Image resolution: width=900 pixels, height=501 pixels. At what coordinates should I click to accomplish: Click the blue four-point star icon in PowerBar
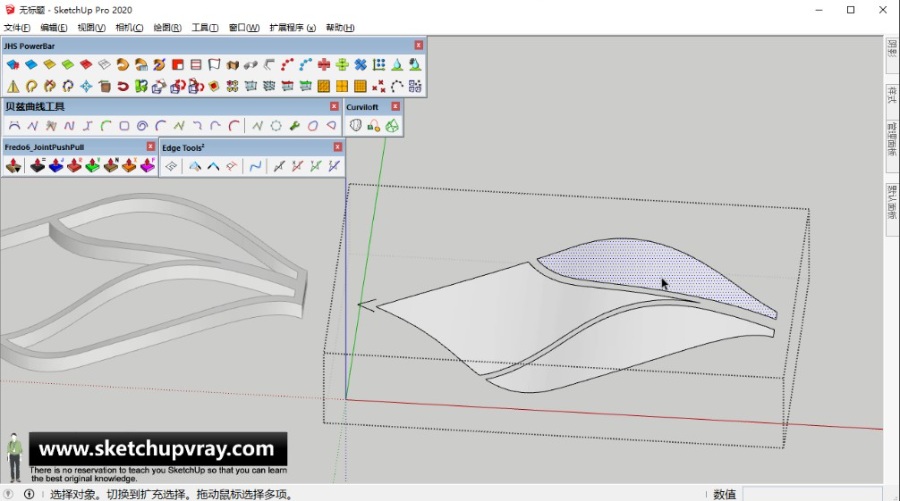click(x=86, y=86)
